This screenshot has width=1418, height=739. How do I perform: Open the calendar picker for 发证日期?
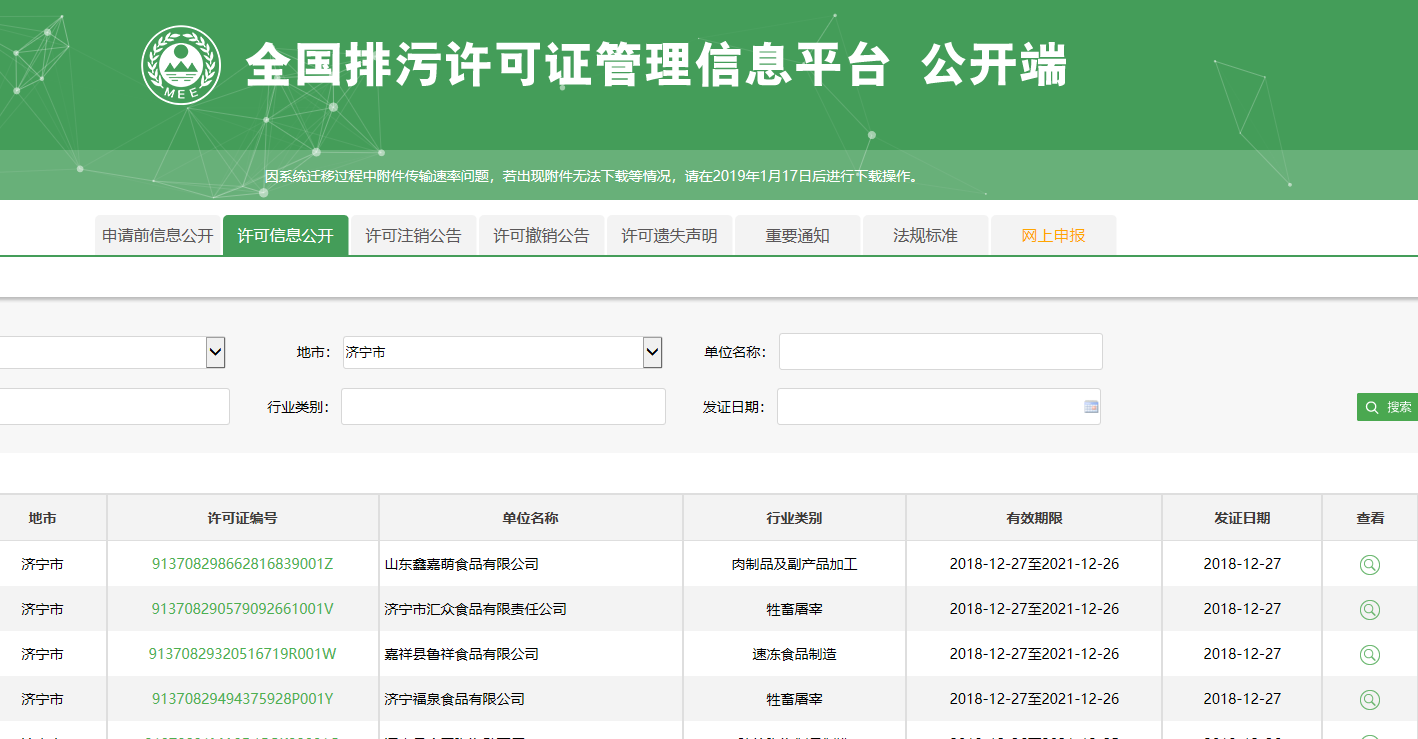1091,407
